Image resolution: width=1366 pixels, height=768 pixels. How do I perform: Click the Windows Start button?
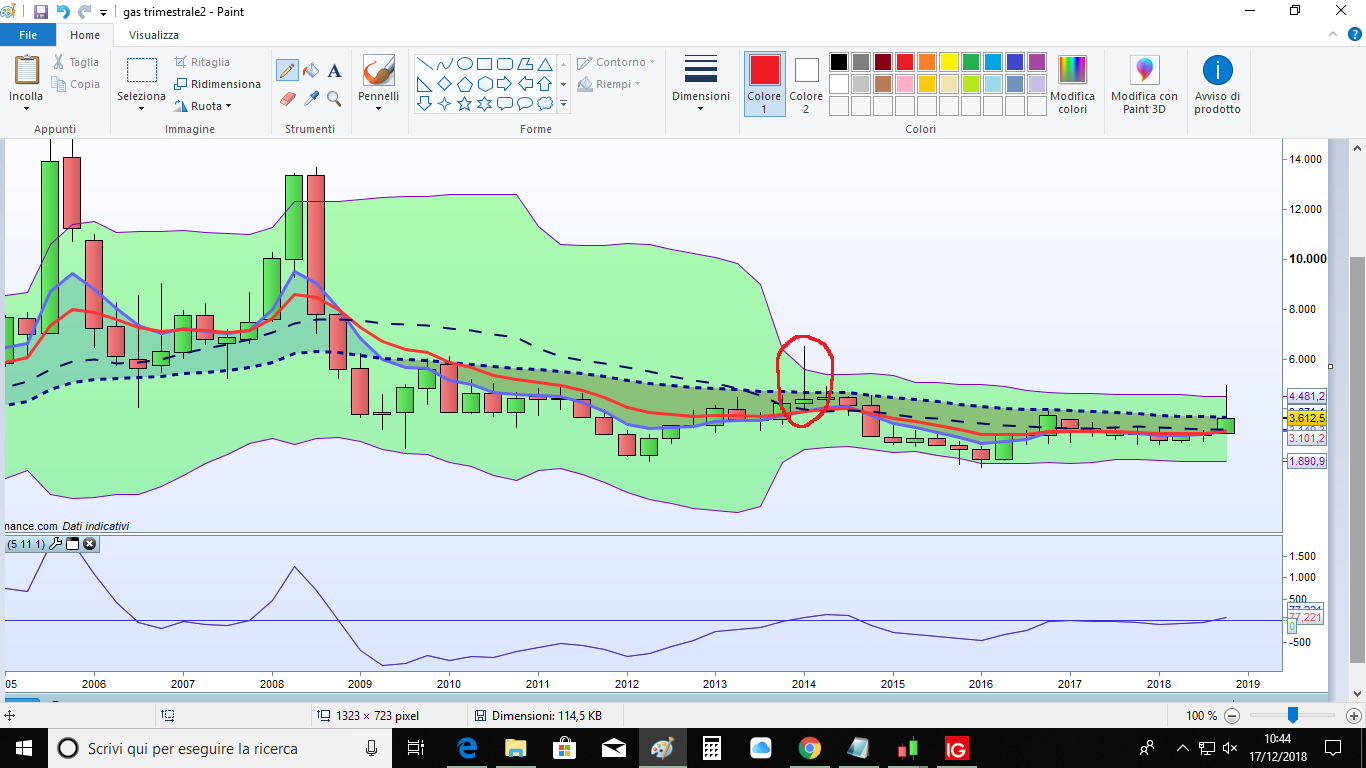tap(24, 748)
